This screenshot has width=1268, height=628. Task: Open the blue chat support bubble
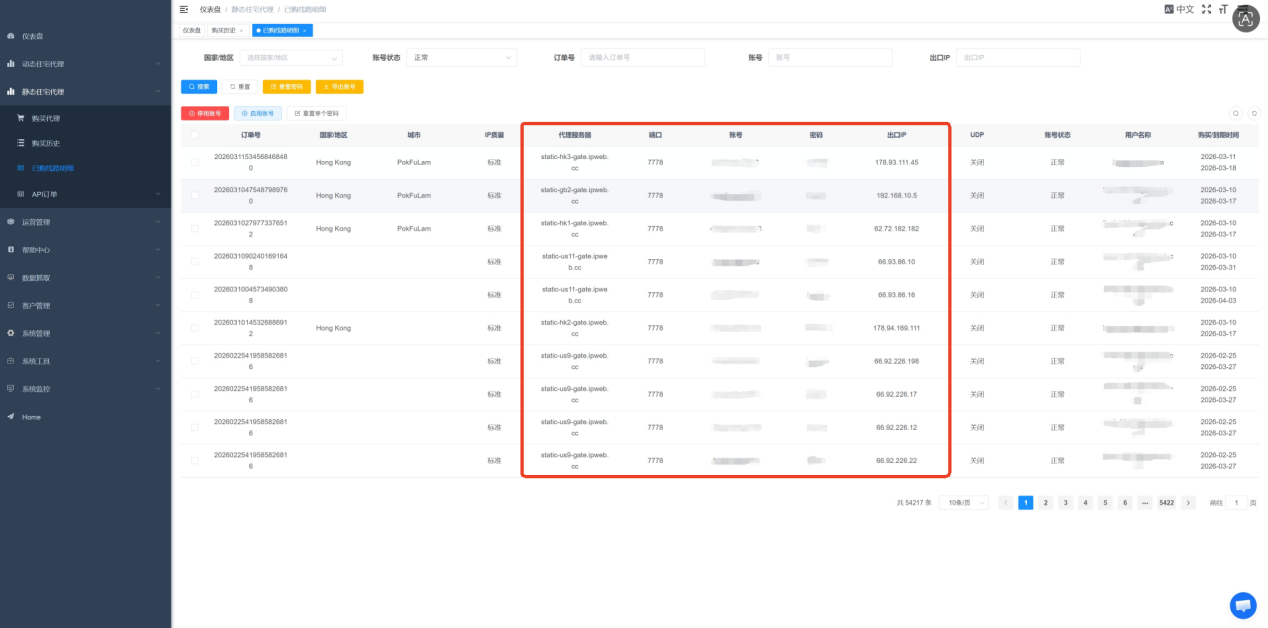(x=1243, y=605)
